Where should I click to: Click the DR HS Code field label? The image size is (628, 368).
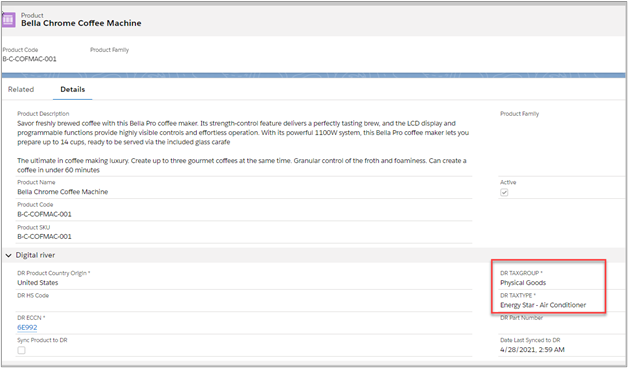[x=33, y=296]
